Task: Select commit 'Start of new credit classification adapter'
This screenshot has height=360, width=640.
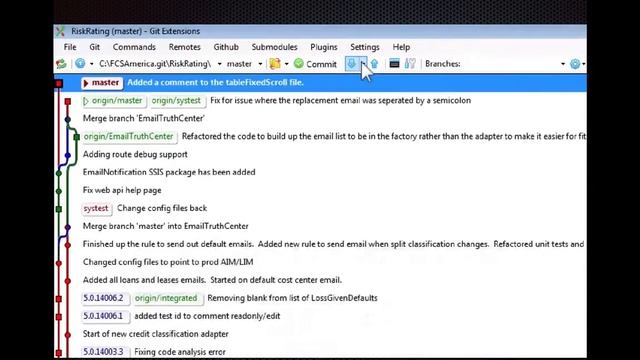Action: click(x=156, y=334)
